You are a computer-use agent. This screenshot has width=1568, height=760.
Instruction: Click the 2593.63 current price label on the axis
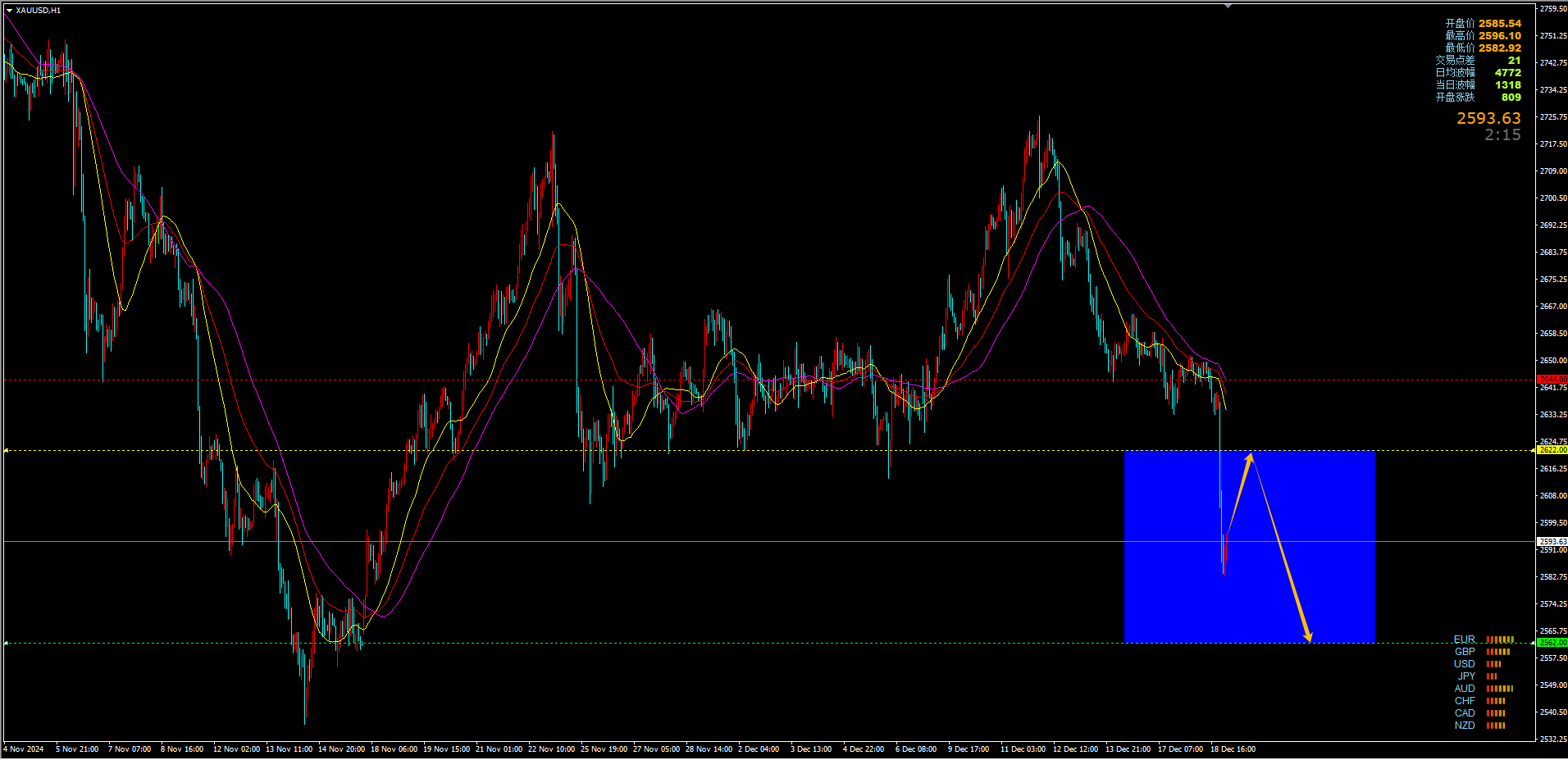1552,542
